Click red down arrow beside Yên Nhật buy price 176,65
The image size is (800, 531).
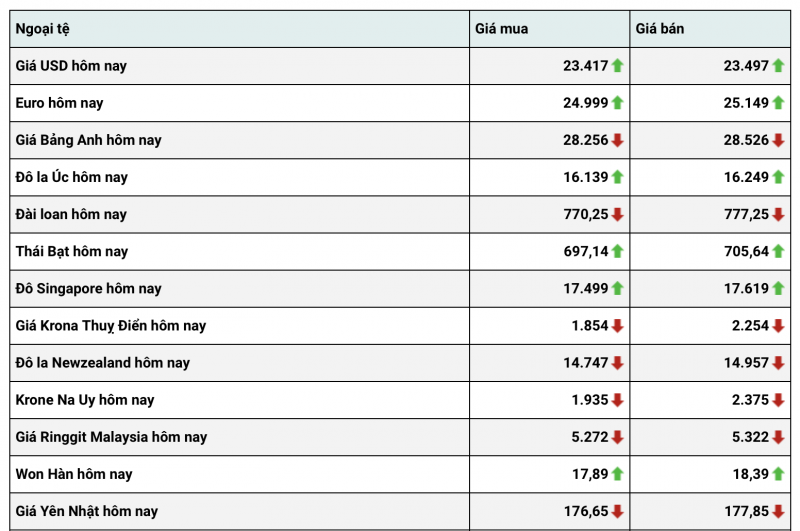tap(617, 511)
